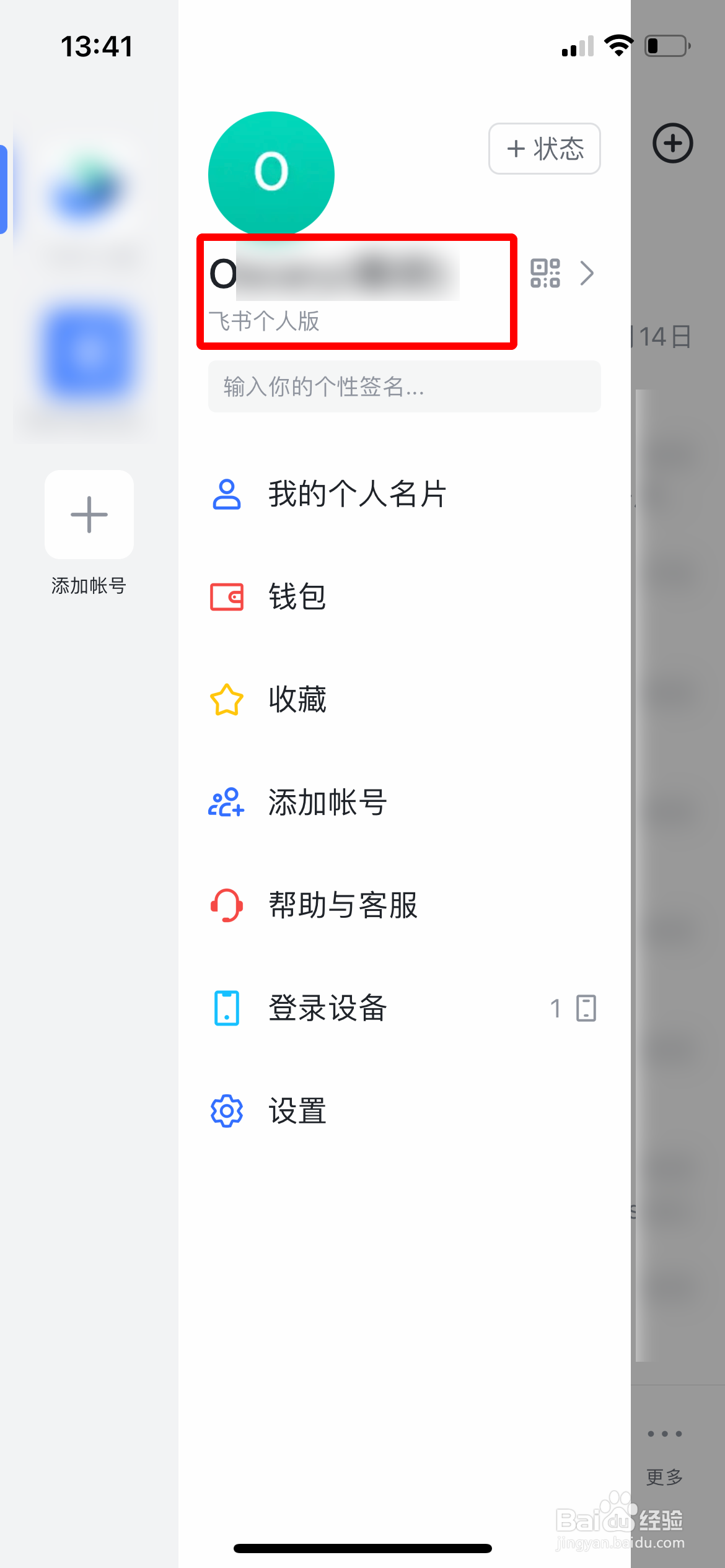Screen dimensions: 725x1568
Task: Open logged-in devices entry
Action: pos(327,1008)
